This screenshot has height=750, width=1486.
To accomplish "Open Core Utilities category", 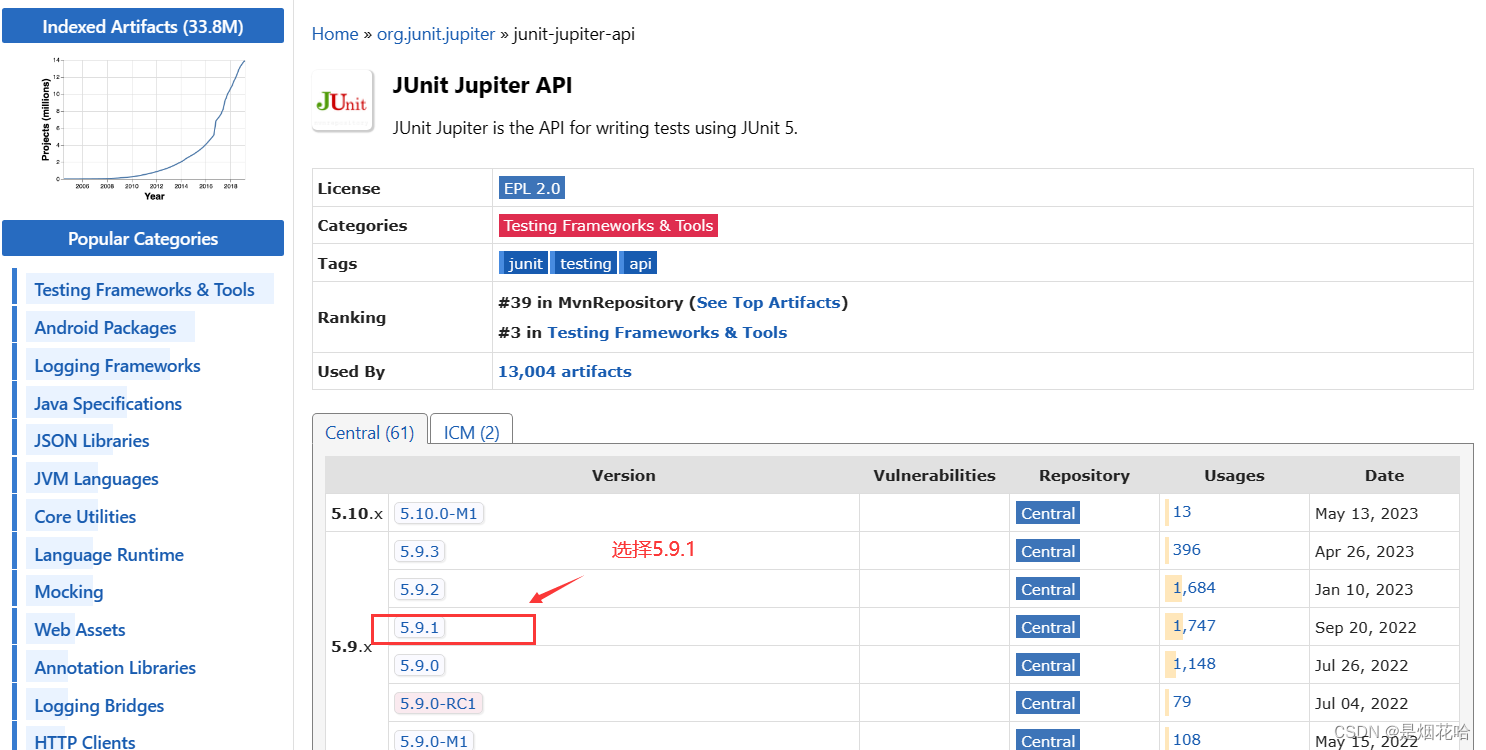I will click(x=85, y=517).
